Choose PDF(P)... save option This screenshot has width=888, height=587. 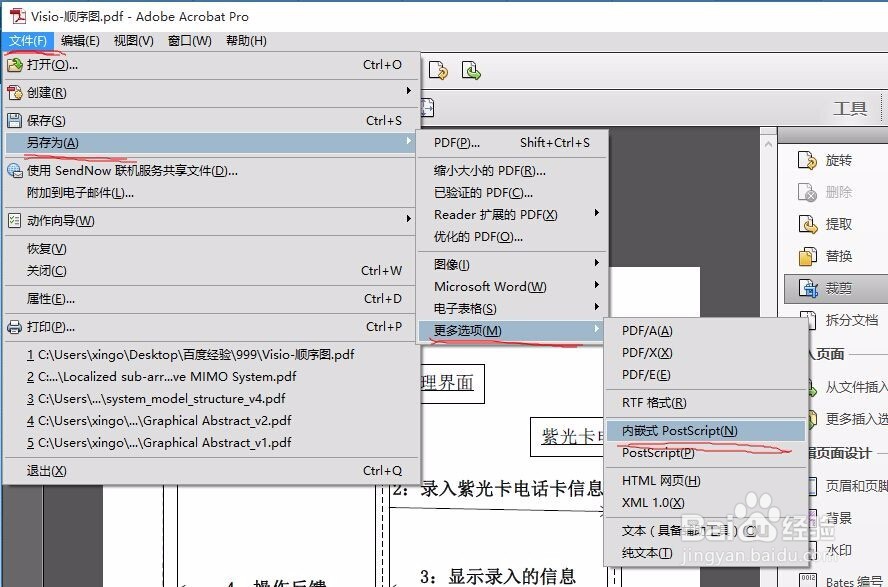(513, 143)
